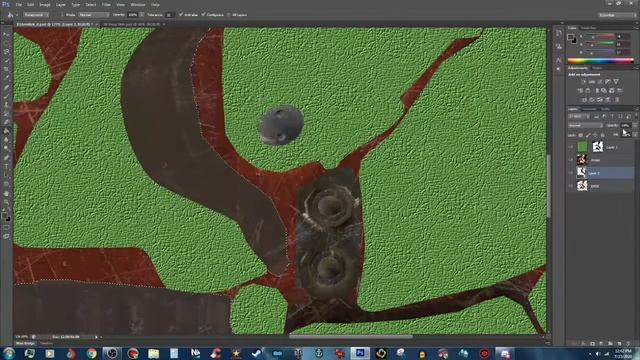640x360 pixels.
Task: Open the Timeline tab
Action: point(46,344)
